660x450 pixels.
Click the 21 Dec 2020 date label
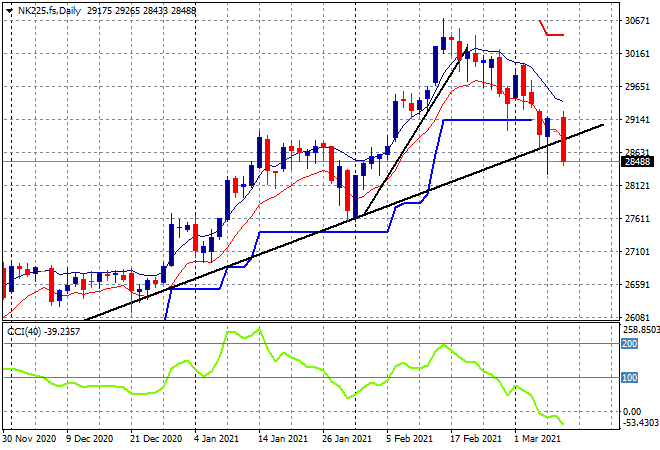point(156,439)
